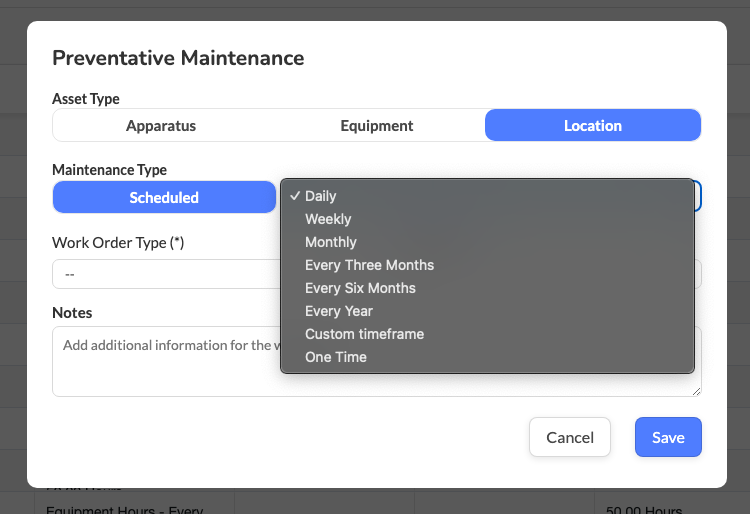Select One Time from the dropdown
This screenshot has height=514, width=750.
(336, 357)
